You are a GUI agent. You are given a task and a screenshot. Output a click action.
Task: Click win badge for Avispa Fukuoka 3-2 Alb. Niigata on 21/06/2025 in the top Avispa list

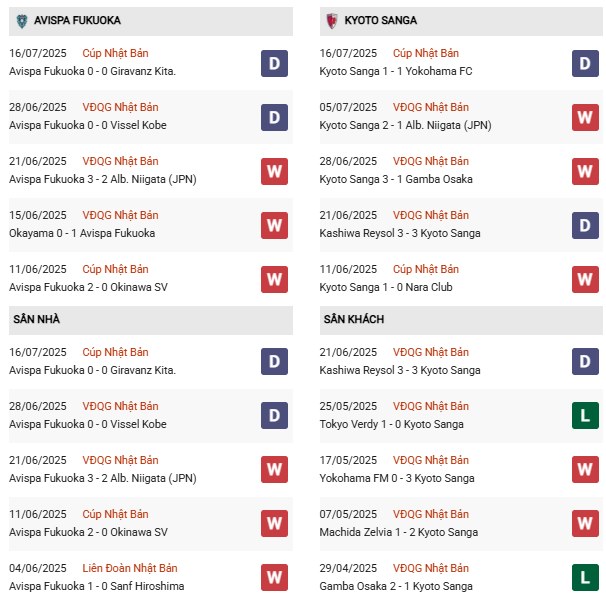pyautogui.click(x=274, y=171)
